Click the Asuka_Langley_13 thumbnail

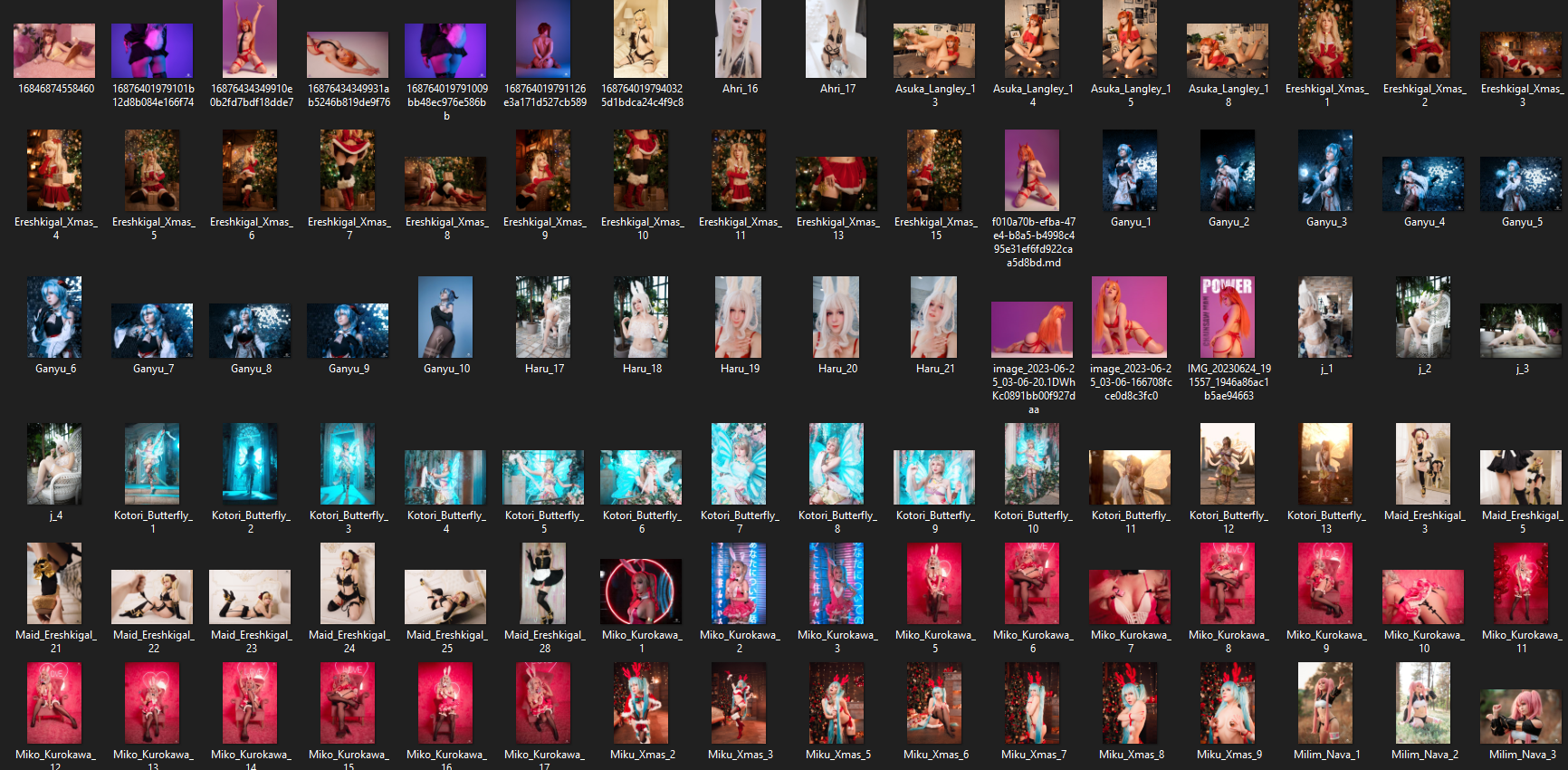pos(935,51)
